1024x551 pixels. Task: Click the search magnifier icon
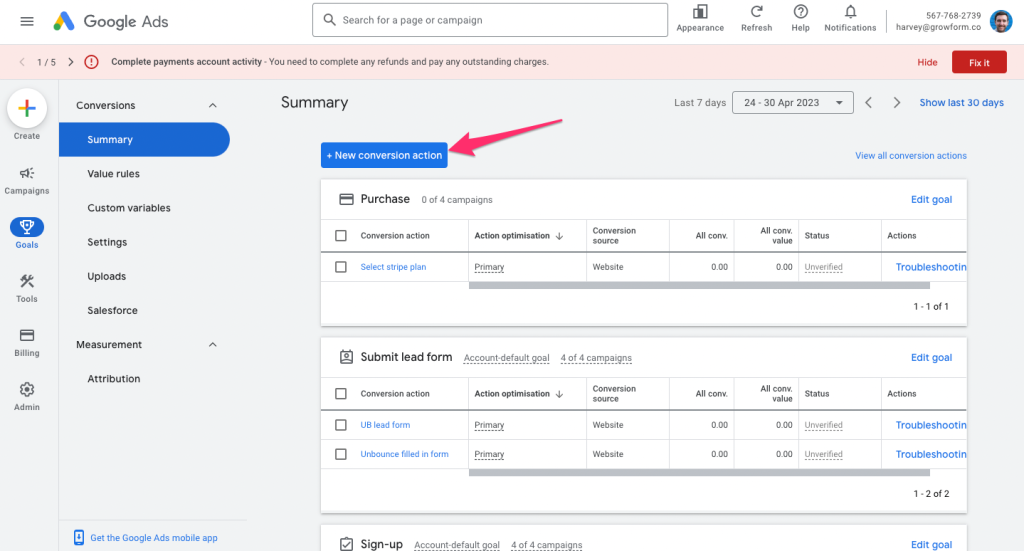click(330, 20)
